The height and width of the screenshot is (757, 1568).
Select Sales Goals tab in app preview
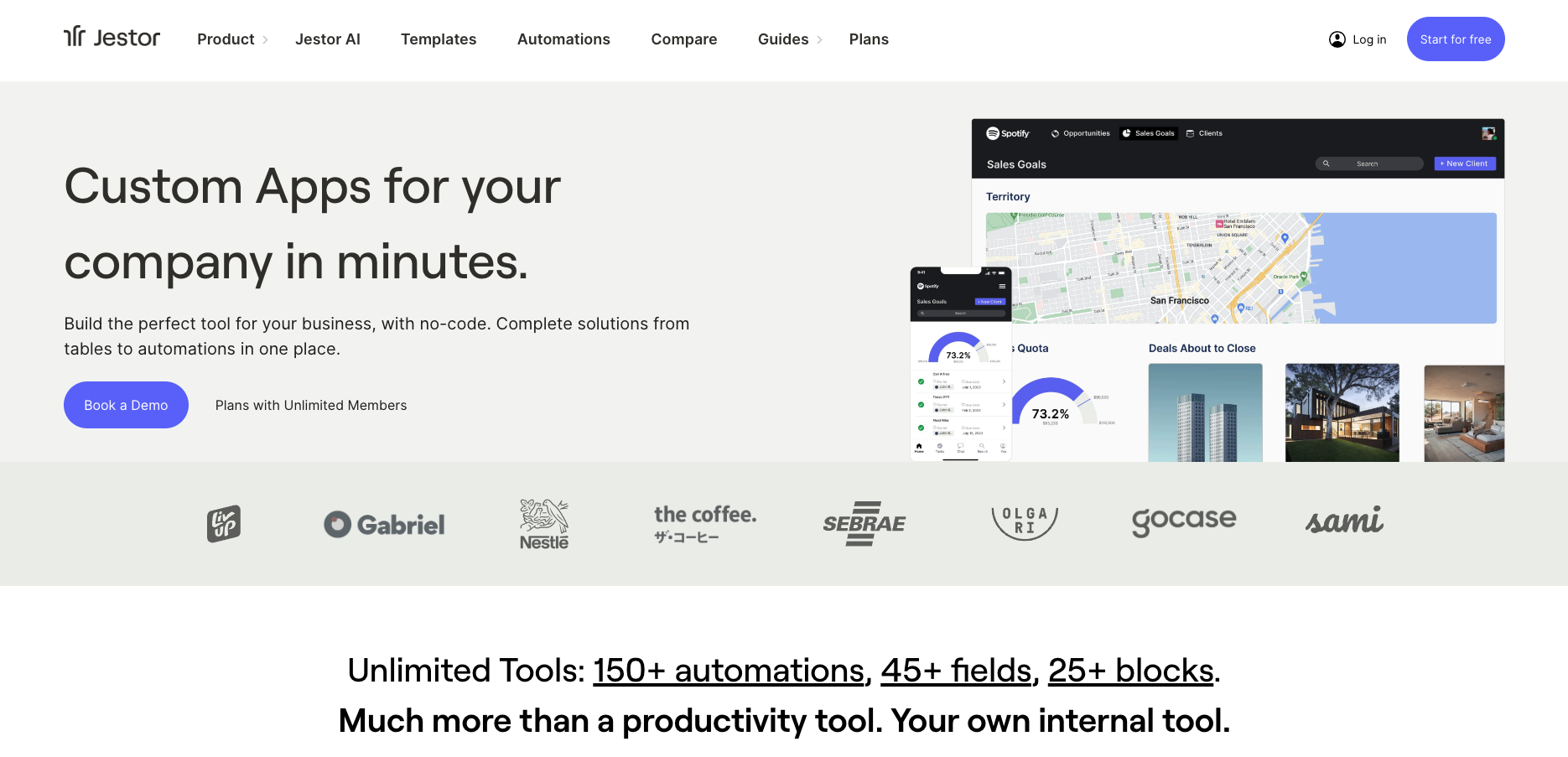click(x=1149, y=133)
